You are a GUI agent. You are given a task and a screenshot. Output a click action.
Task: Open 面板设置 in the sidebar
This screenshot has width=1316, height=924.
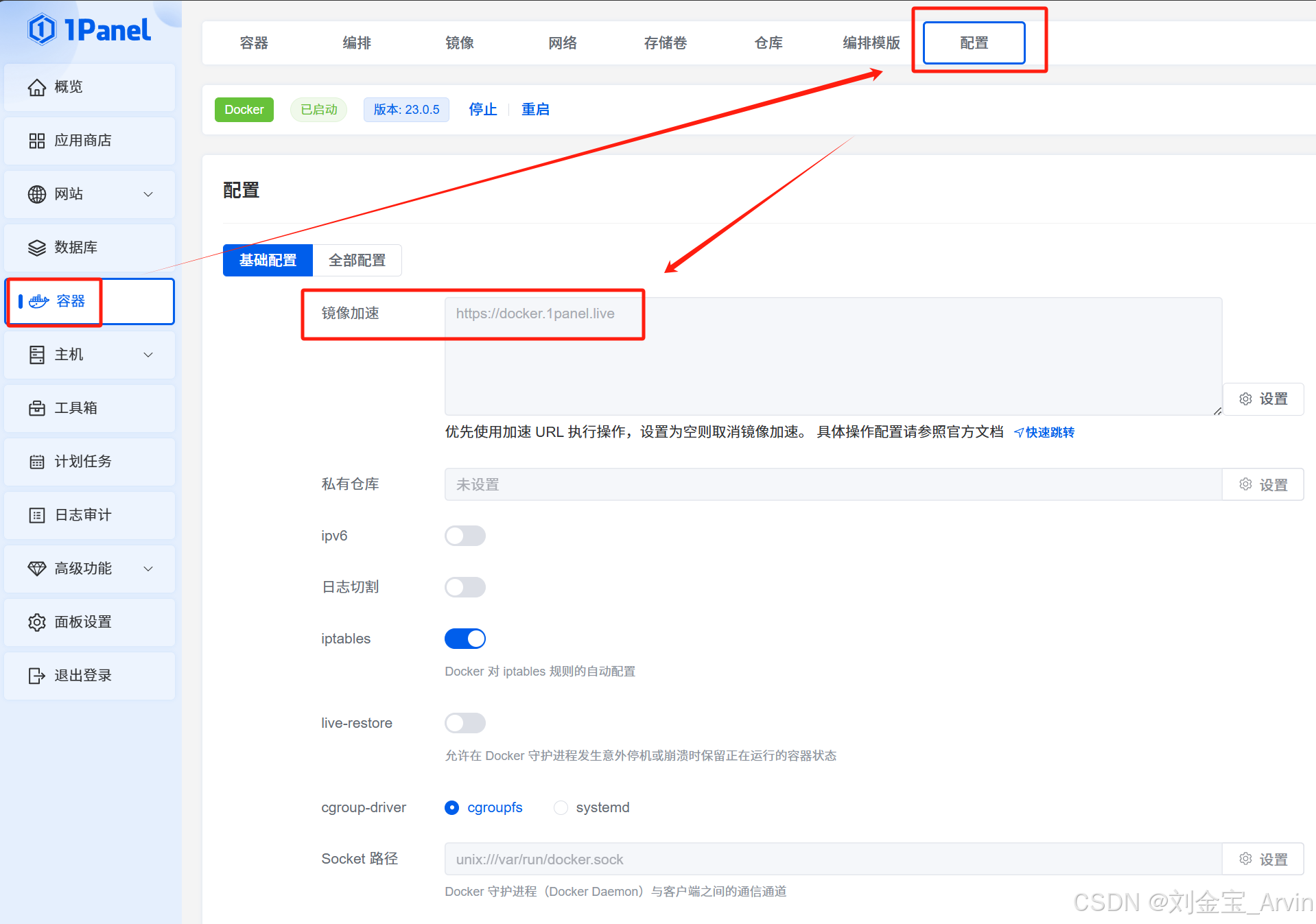pos(89,622)
